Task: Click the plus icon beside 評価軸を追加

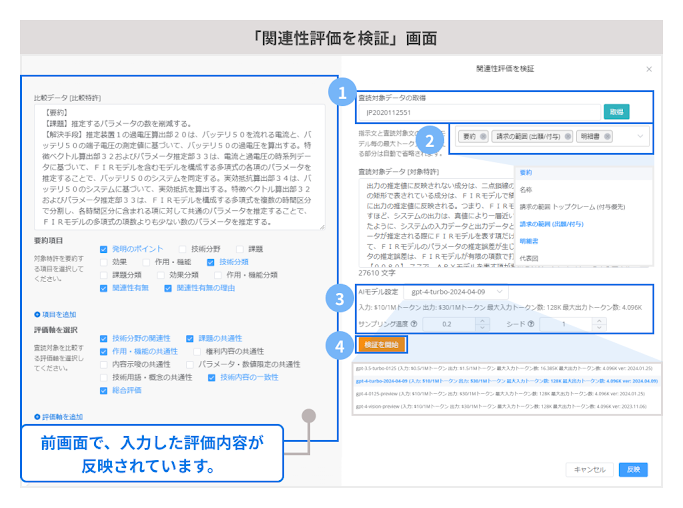Action: (37, 416)
